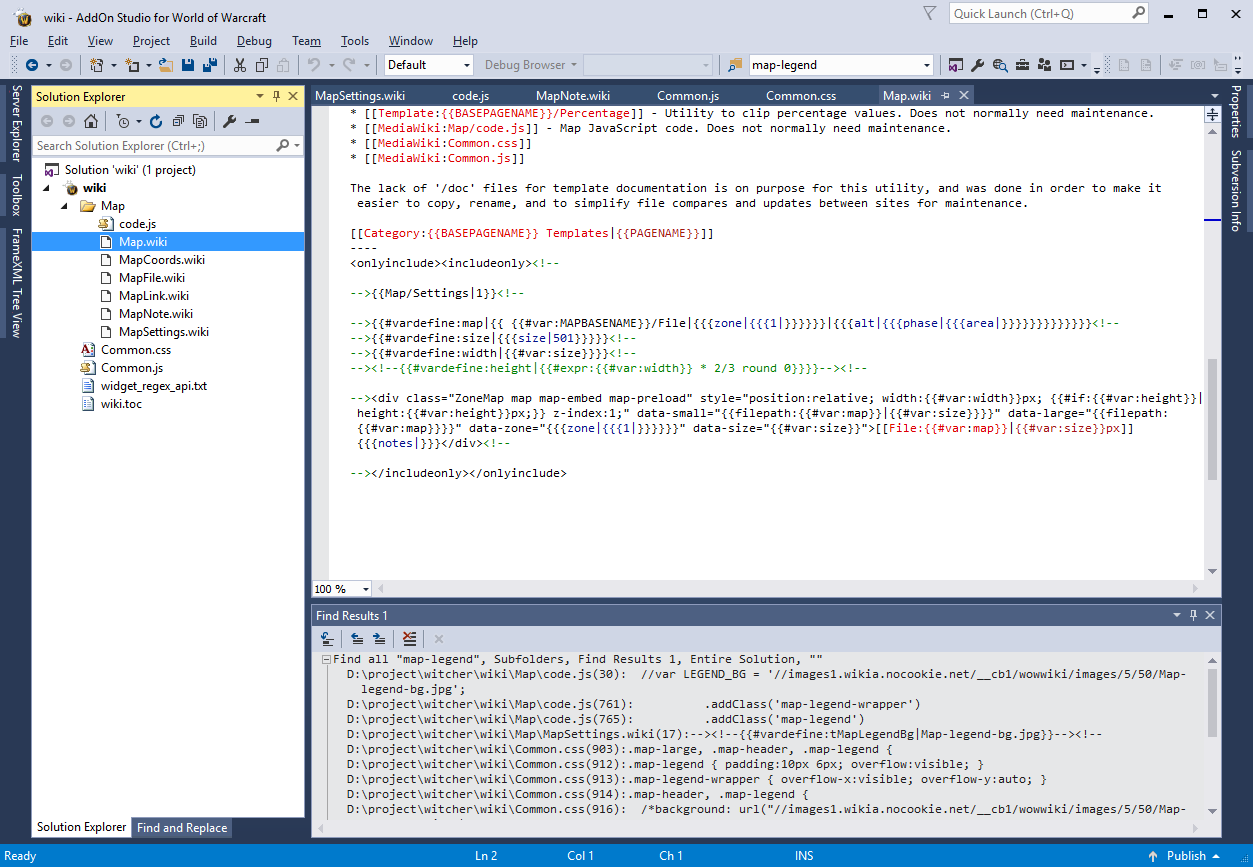Screen dimensions: 1253x867
Task: Clear all Find Results with red-X icon
Action: point(409,639)
